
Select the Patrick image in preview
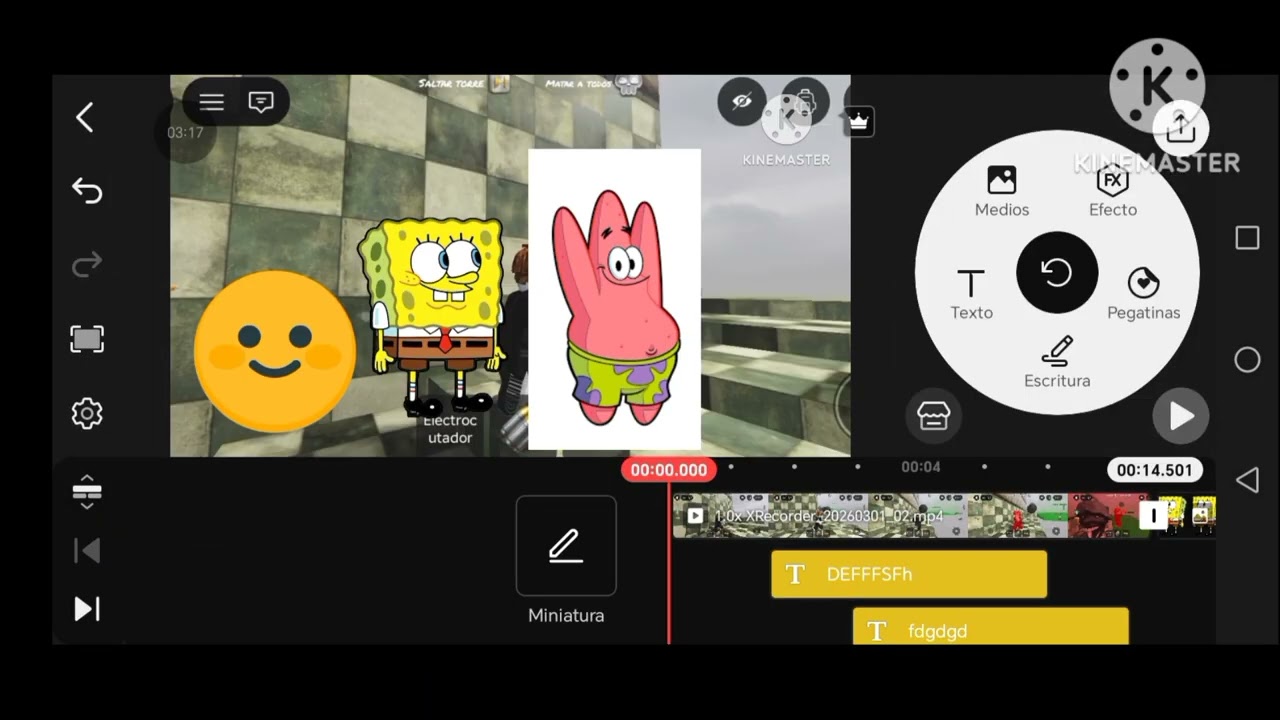(x=614, y=300)
